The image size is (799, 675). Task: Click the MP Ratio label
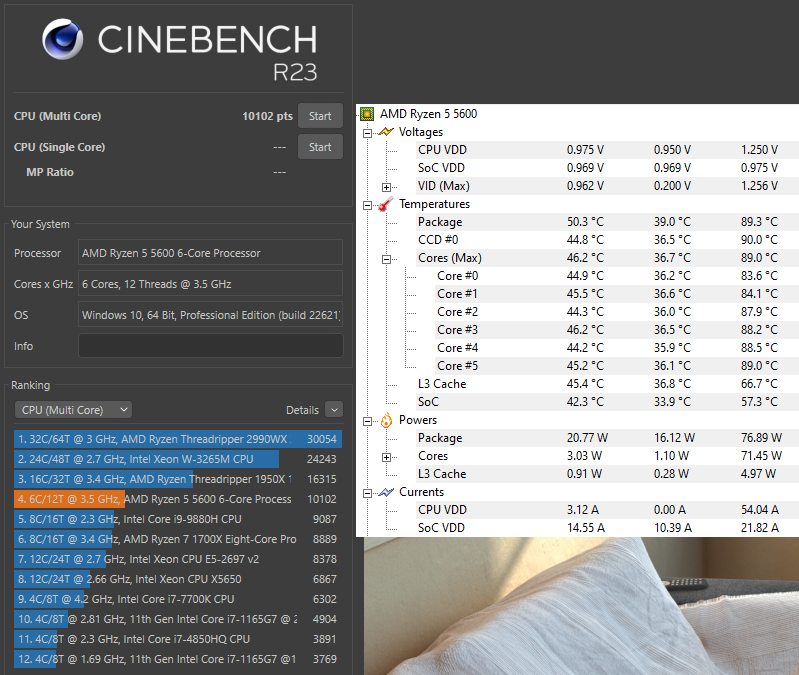[50, 172]
